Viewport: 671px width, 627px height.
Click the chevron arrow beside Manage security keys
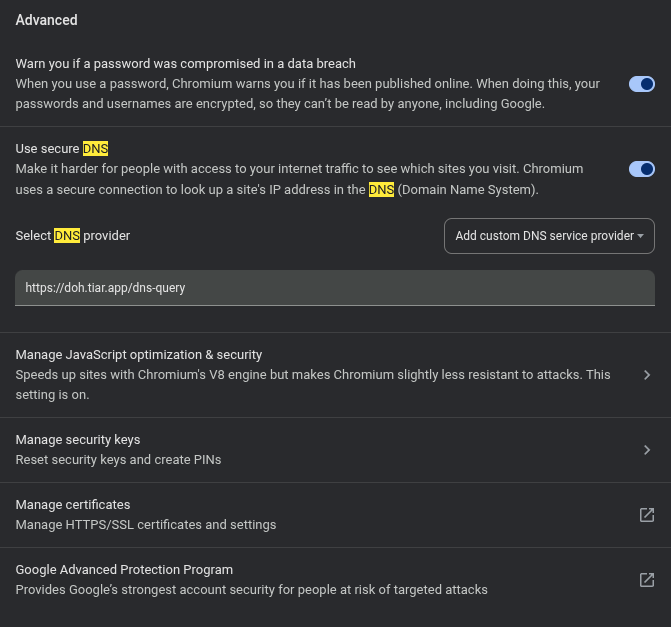647,450
